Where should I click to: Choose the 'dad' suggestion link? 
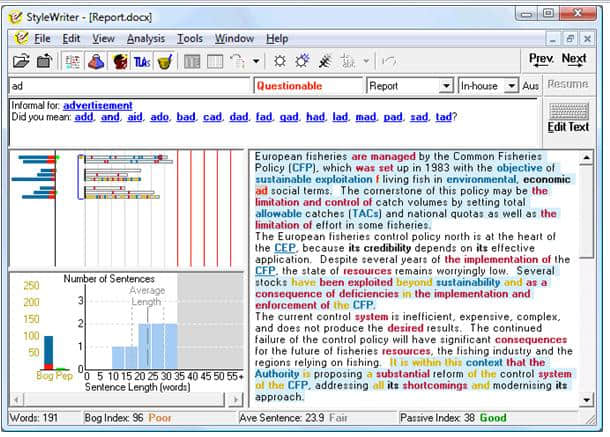pyautogui.click(x=239, y=117)
